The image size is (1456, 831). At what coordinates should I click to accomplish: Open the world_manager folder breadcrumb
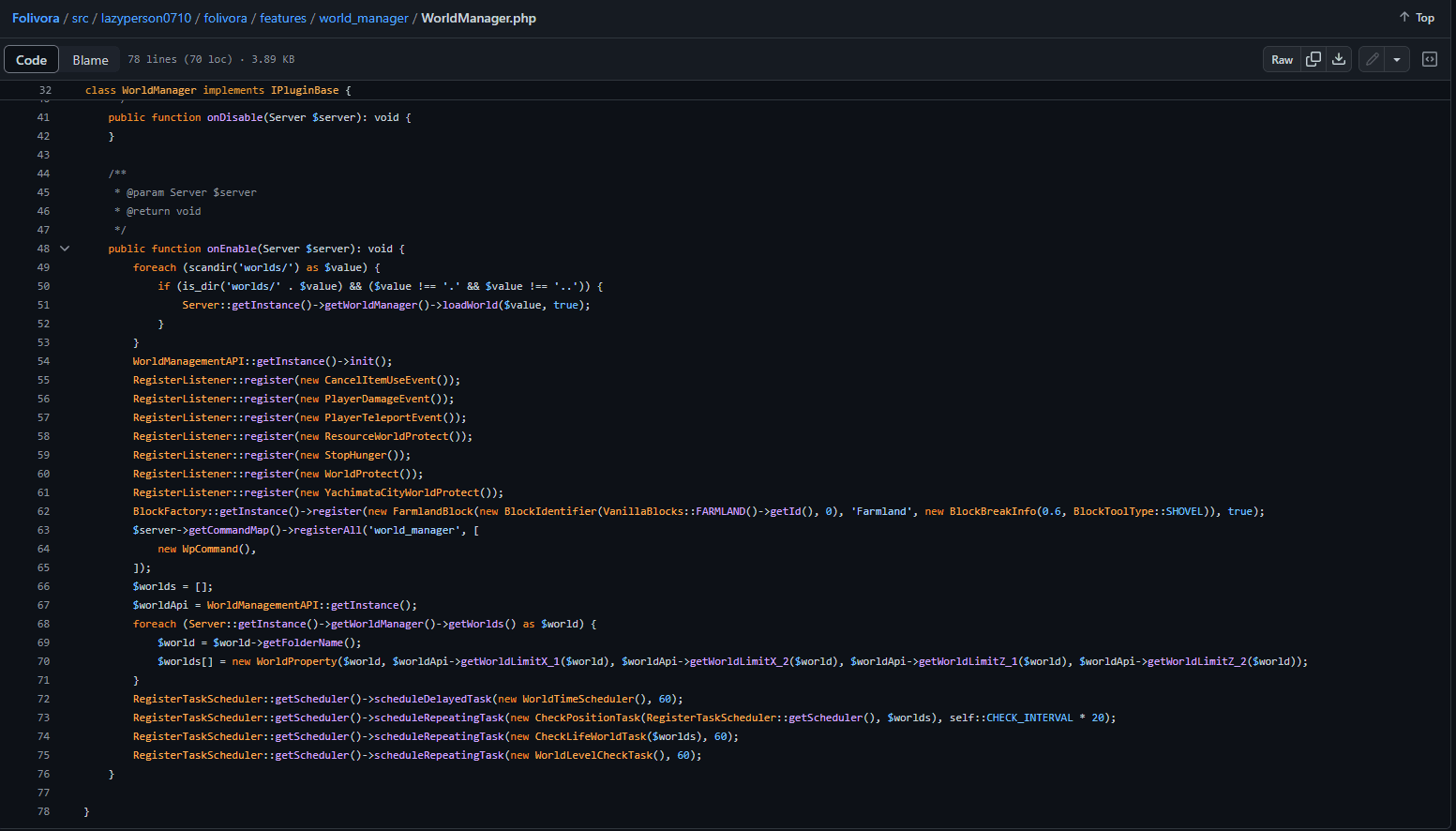click(364, 18)
